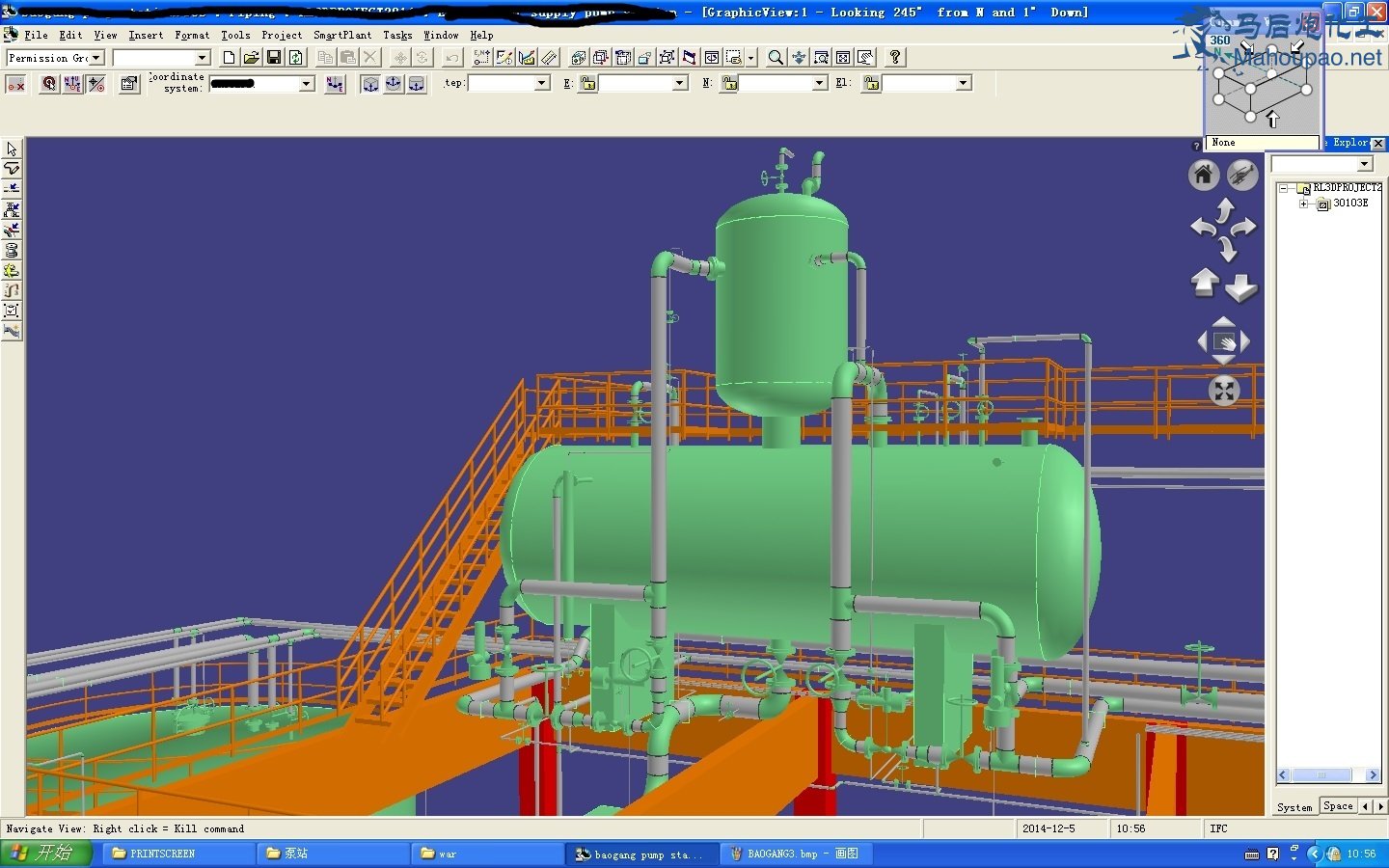The width and height of the screenshot is (1389, 868).
Task: Select the arrow Select tool in left toolbar
Action: click(x=12, y=149)
